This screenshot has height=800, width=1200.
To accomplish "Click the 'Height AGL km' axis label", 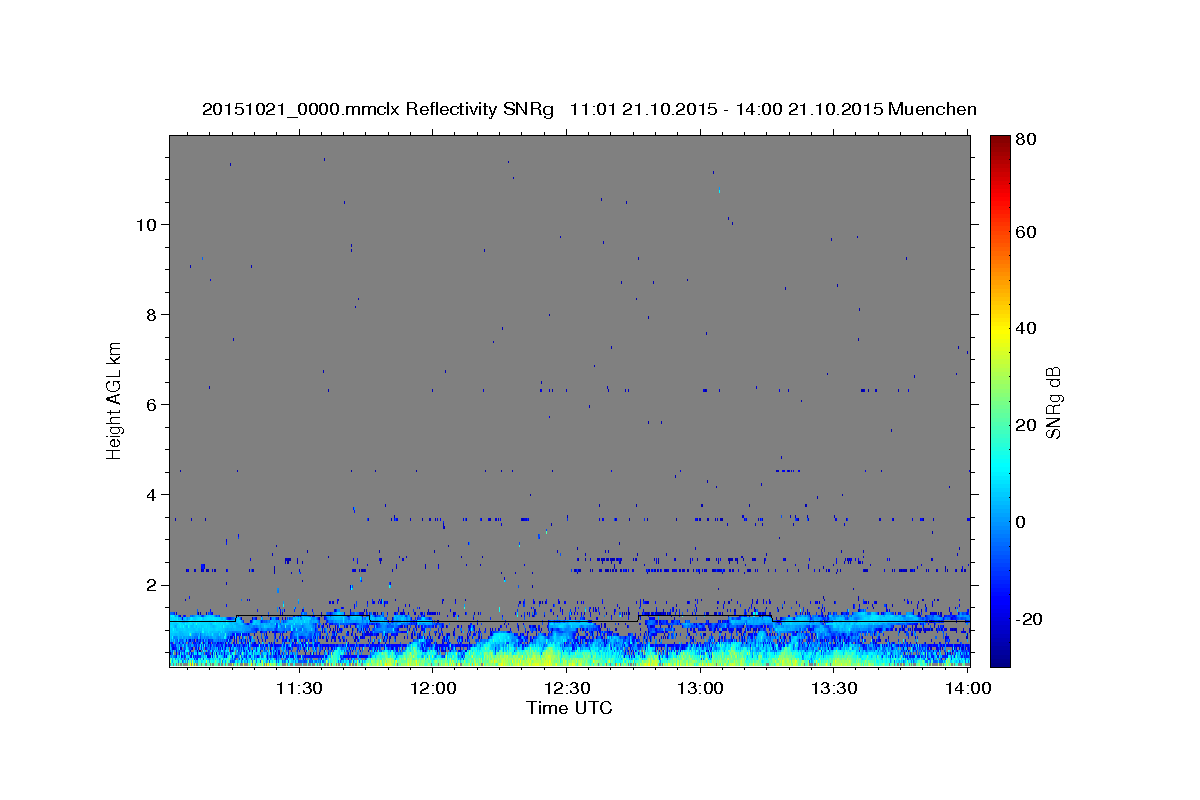I will pyautogui.click(x=115, y=400).
